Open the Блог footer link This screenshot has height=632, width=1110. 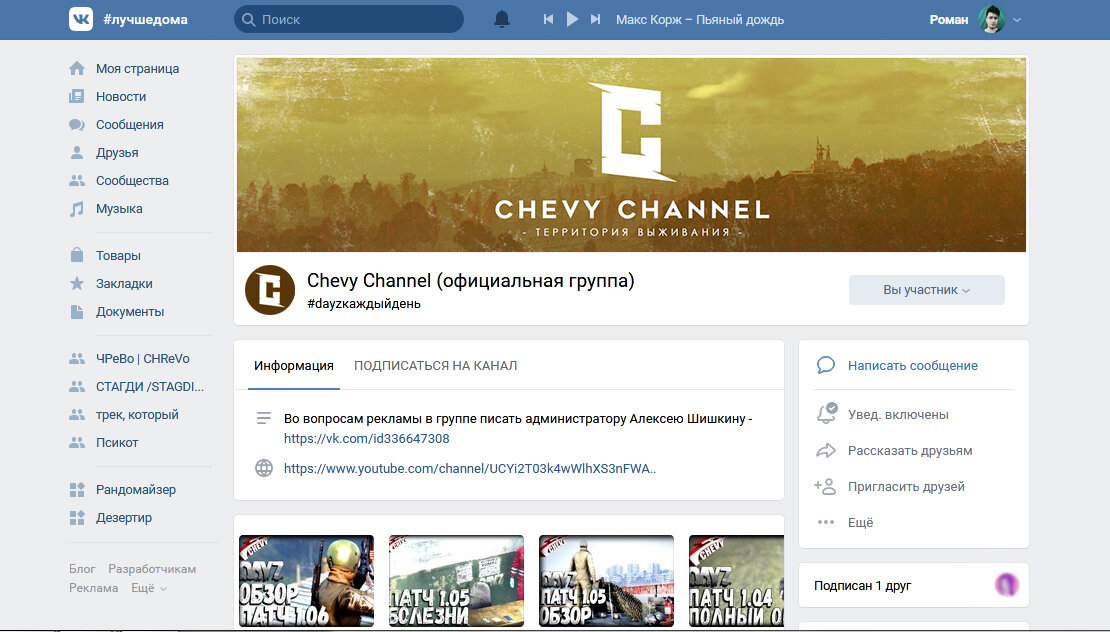(x=82, y=568)
